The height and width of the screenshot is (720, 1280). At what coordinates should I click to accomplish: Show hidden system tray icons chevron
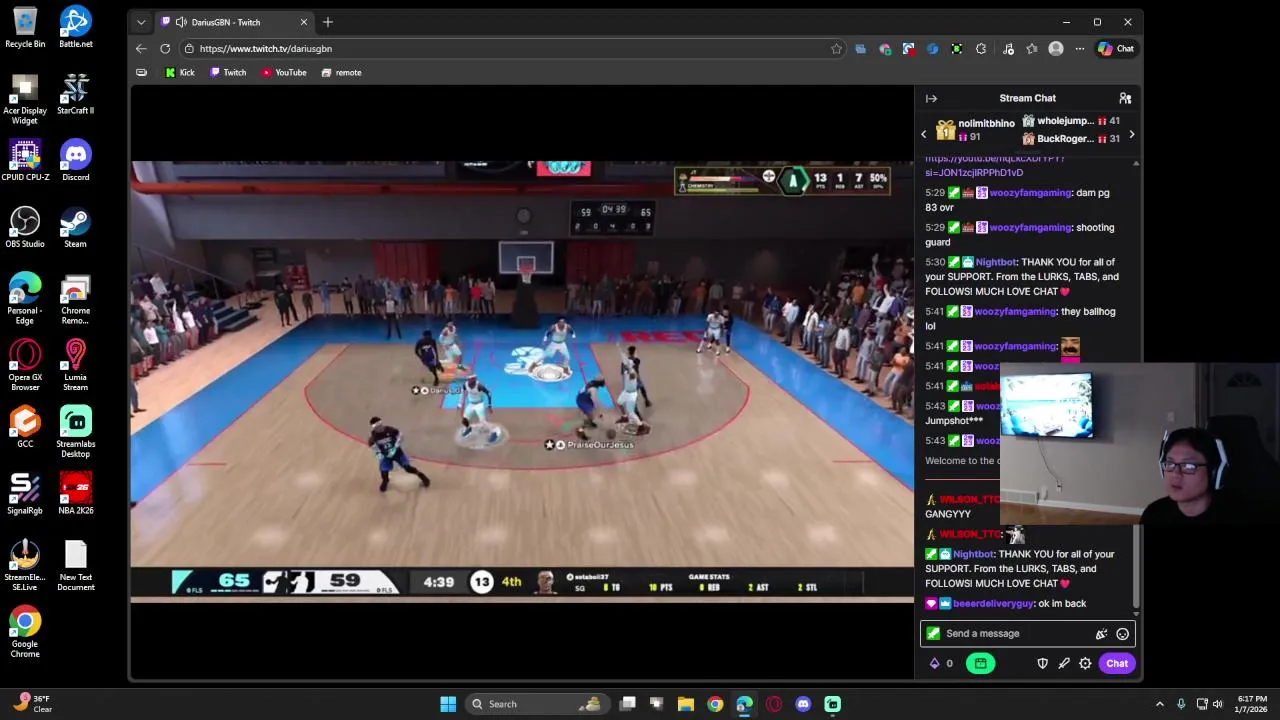click(1159, 704)
